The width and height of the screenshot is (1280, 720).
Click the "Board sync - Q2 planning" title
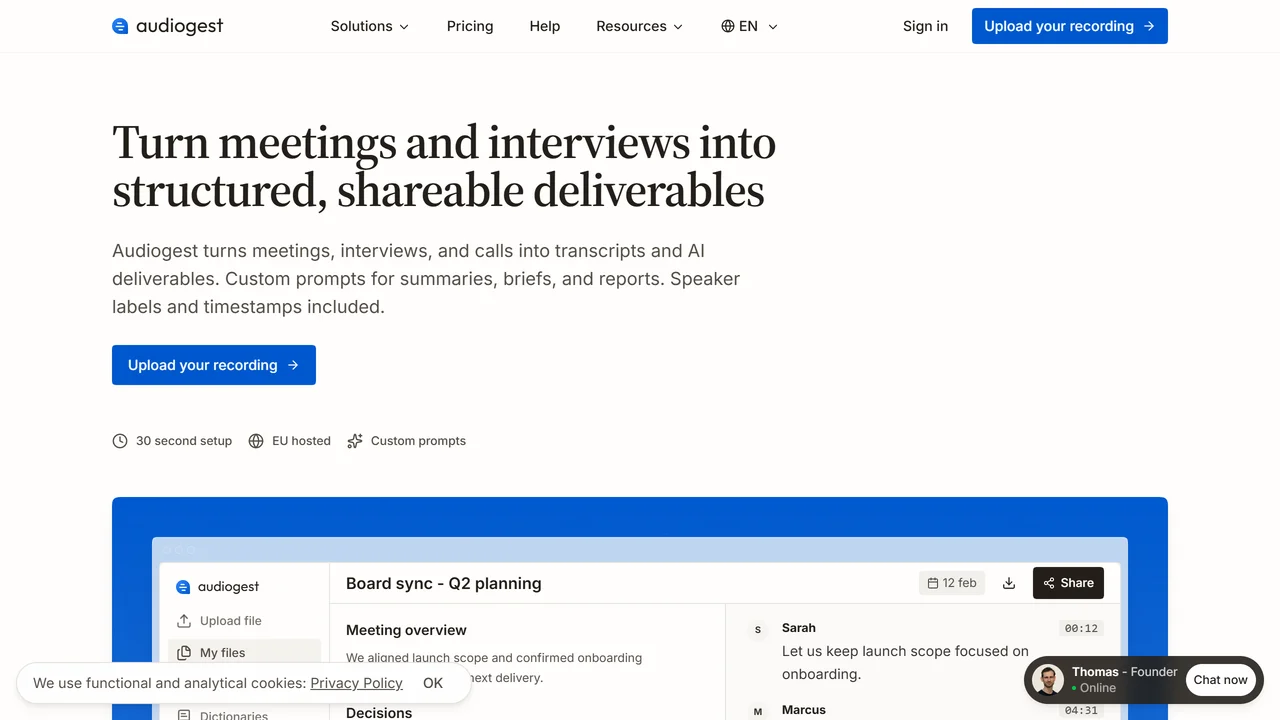pyautogui.click(x=444, y=583)
